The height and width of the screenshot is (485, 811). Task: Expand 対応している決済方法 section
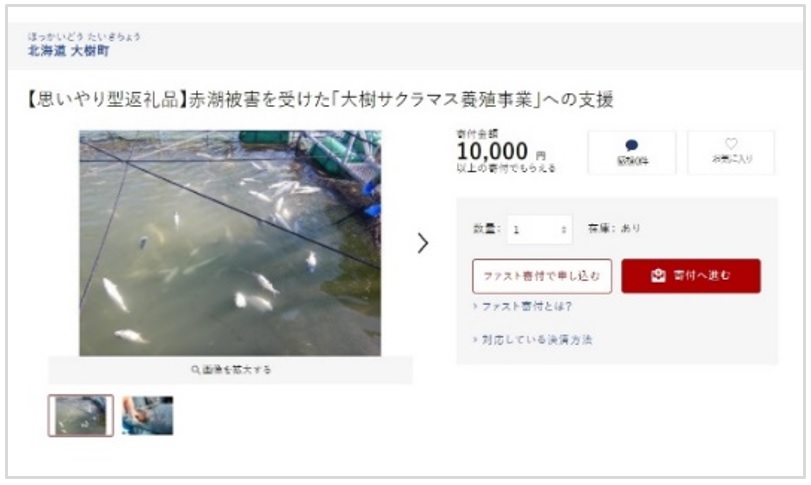pyautogui.click(x=532, y=340)
